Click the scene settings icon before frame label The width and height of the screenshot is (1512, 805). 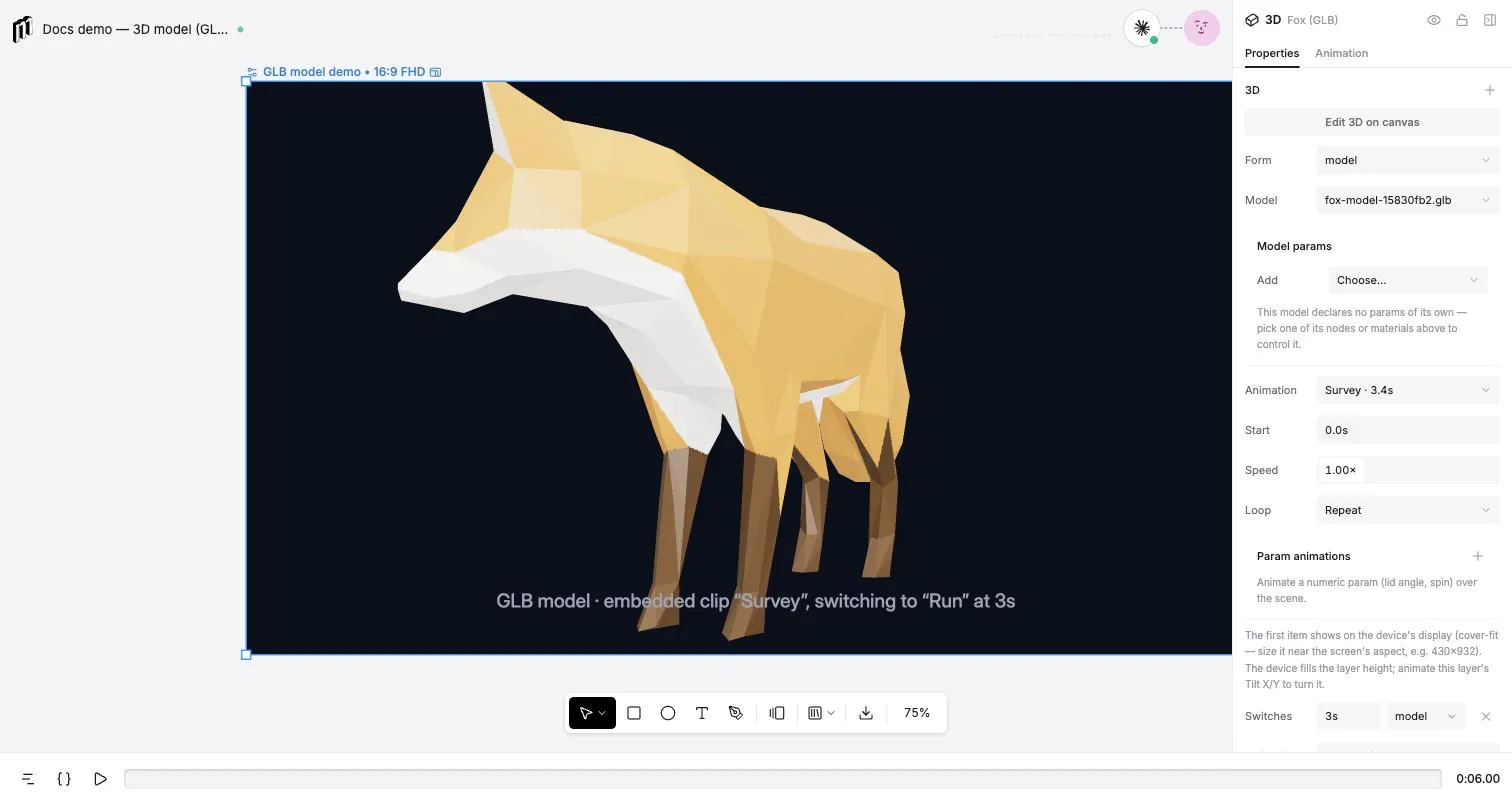click(x=252, y=72)
